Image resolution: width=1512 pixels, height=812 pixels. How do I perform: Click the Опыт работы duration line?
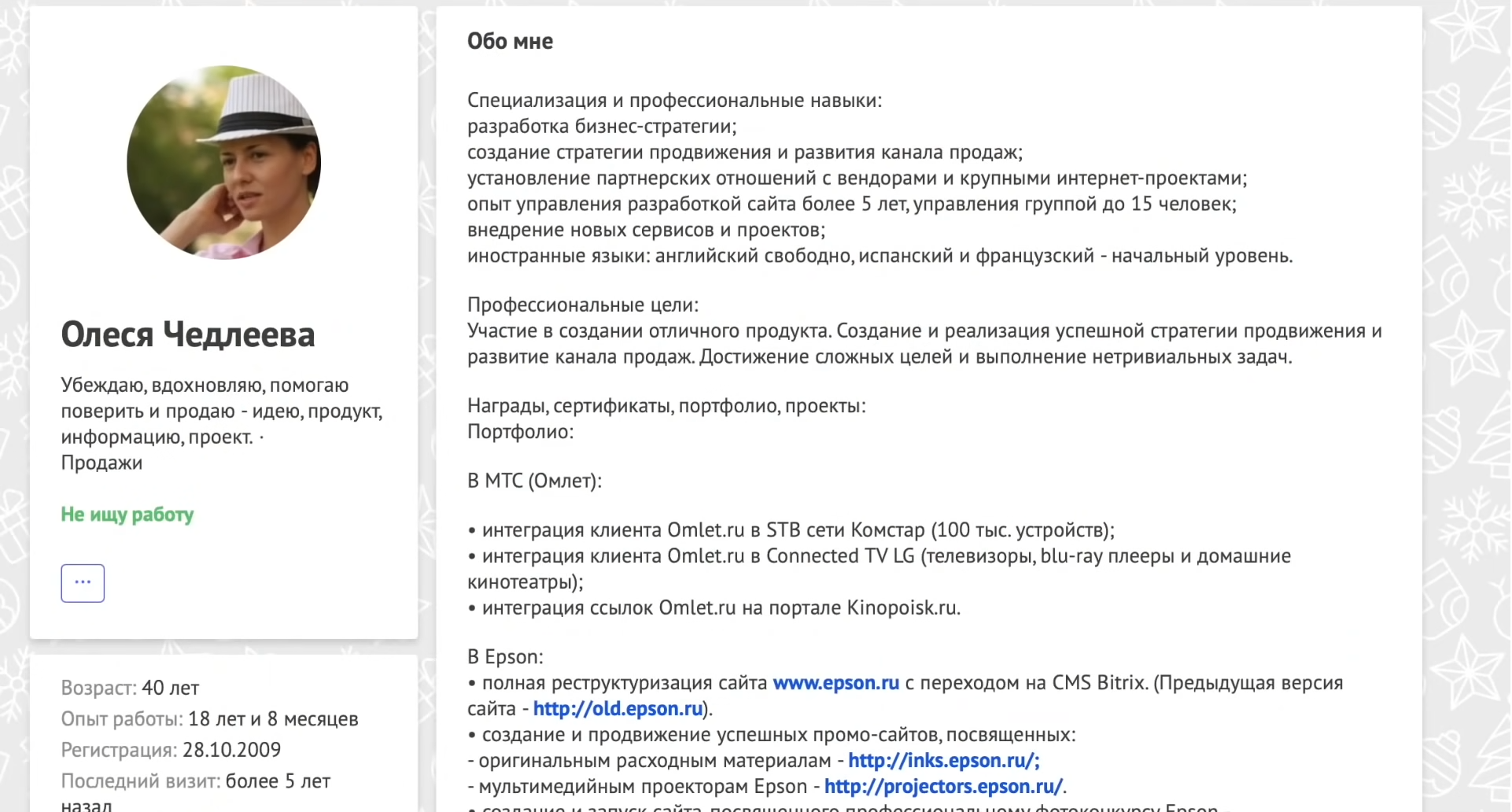click(210, 719)
